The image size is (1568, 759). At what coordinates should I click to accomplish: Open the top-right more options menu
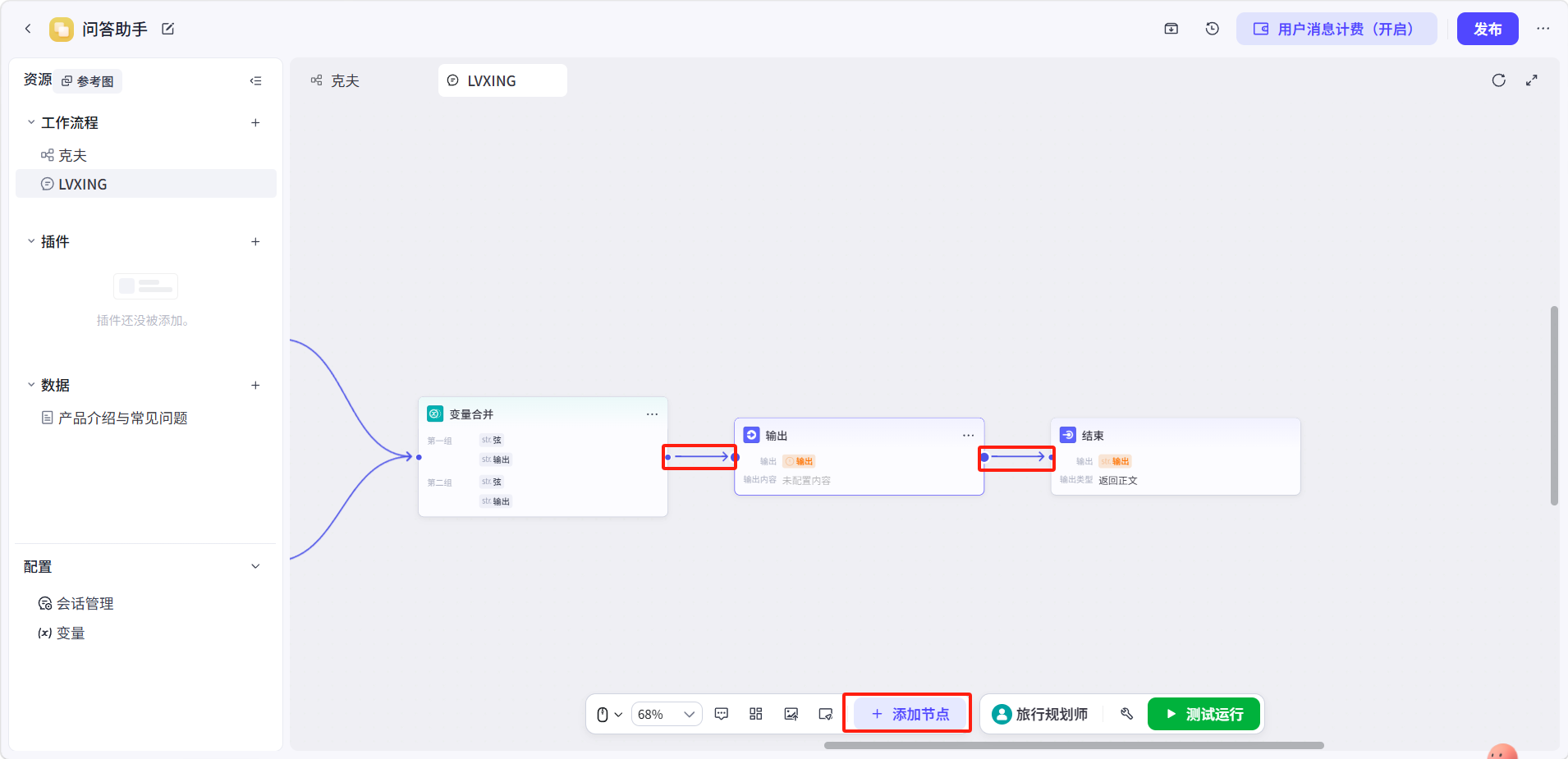click(x=1543, y=29)
